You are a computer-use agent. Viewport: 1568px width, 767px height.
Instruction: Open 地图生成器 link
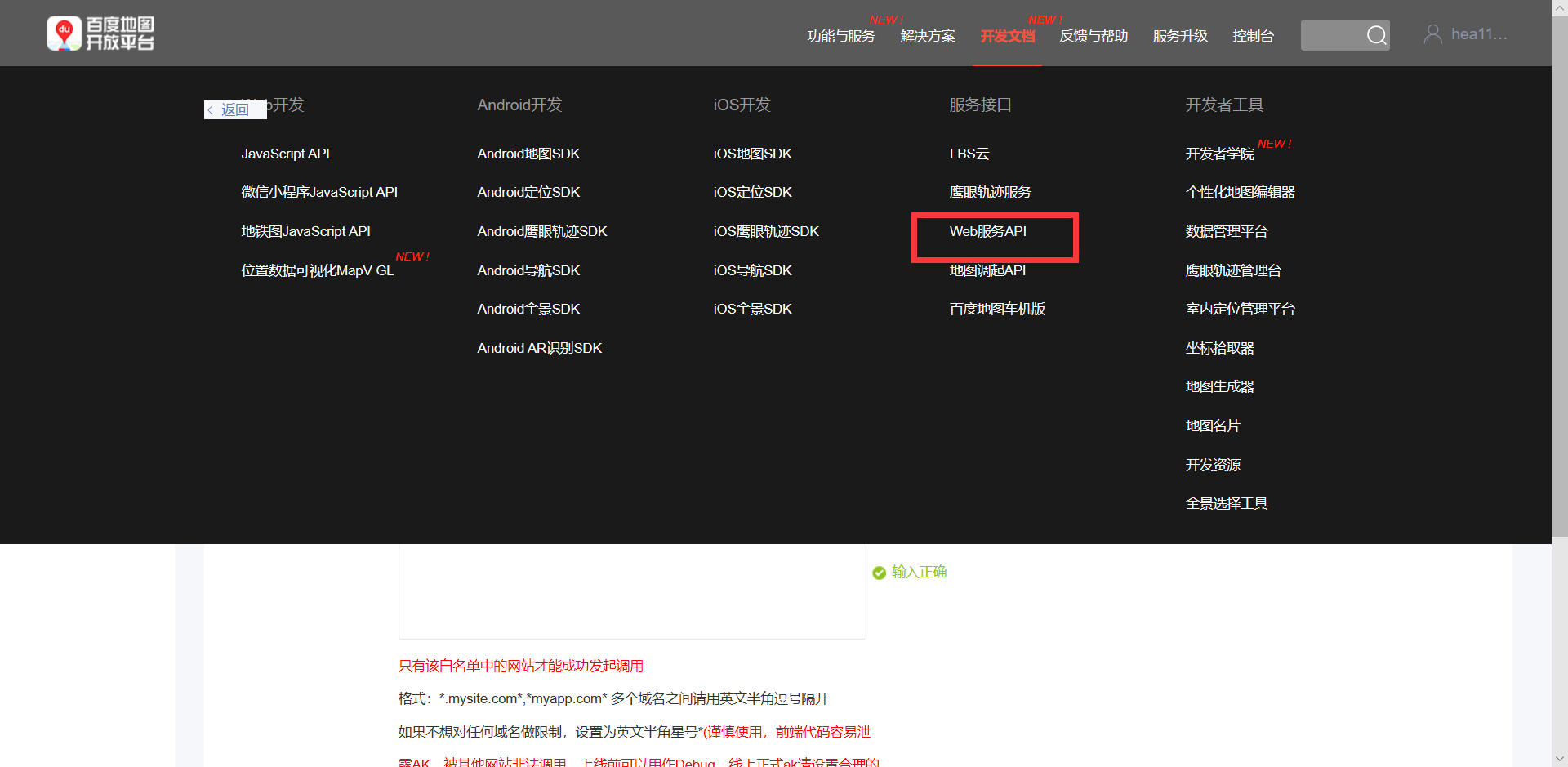click(1219, 386)
